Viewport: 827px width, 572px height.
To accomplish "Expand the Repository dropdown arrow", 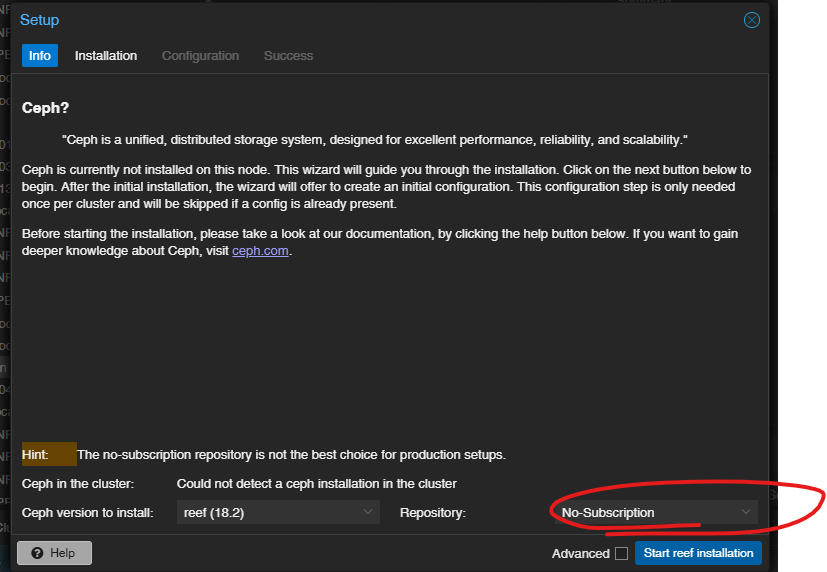I will coord(745,512).
